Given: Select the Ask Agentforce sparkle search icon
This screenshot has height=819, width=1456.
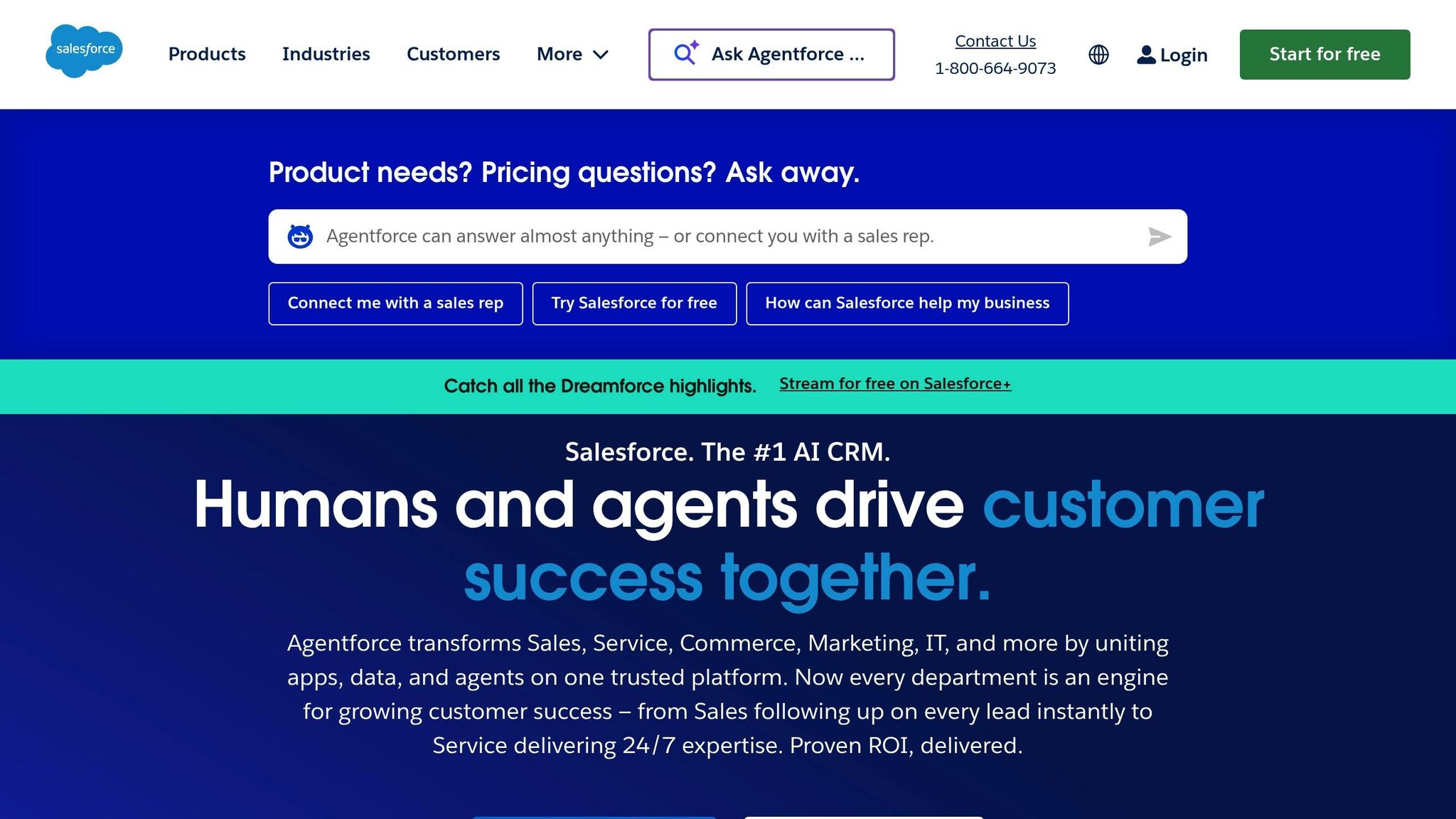Looking at the screenshot, I should point(685,53).
